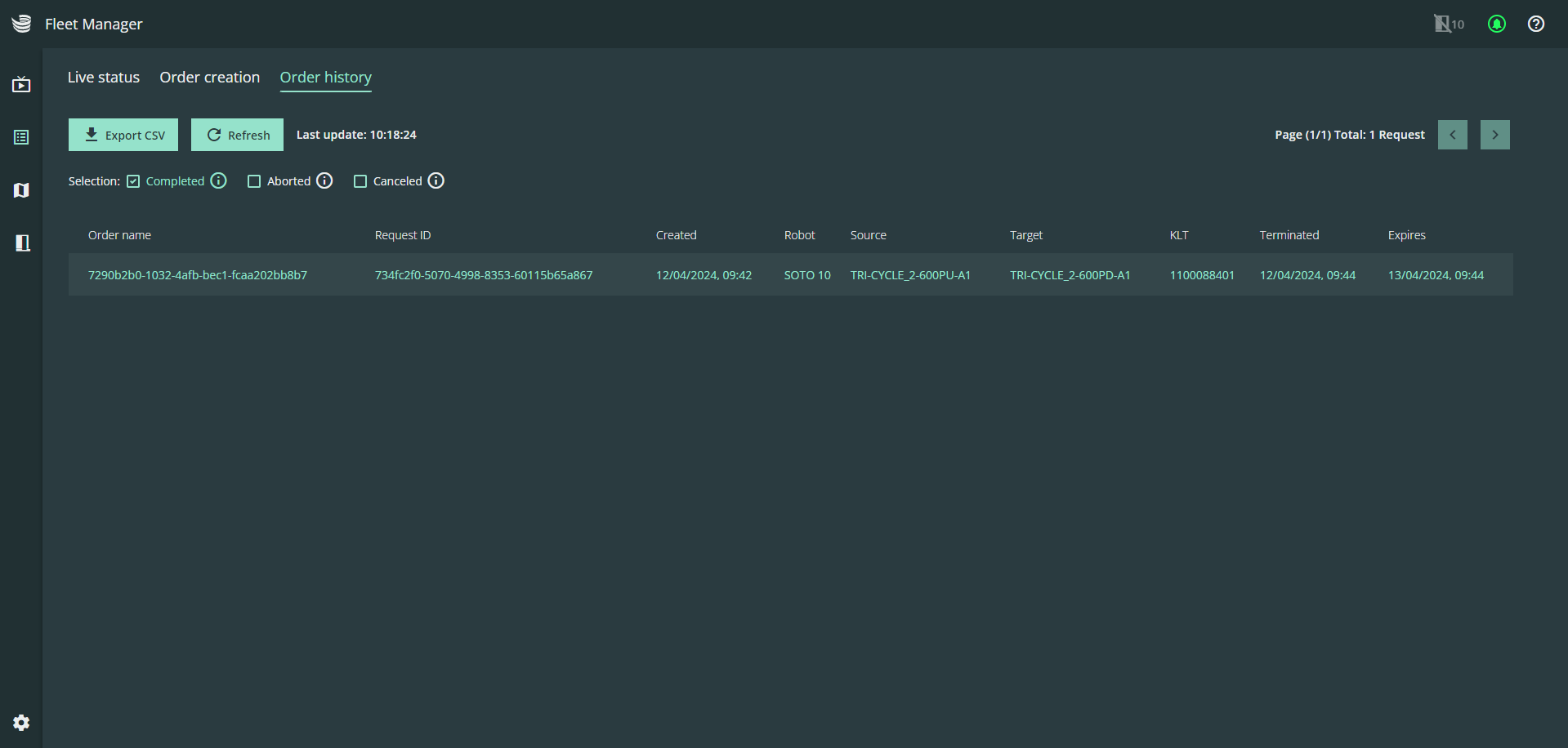Click the Export CSV button
Screen dimensions: 1568x748
[123, 135]
